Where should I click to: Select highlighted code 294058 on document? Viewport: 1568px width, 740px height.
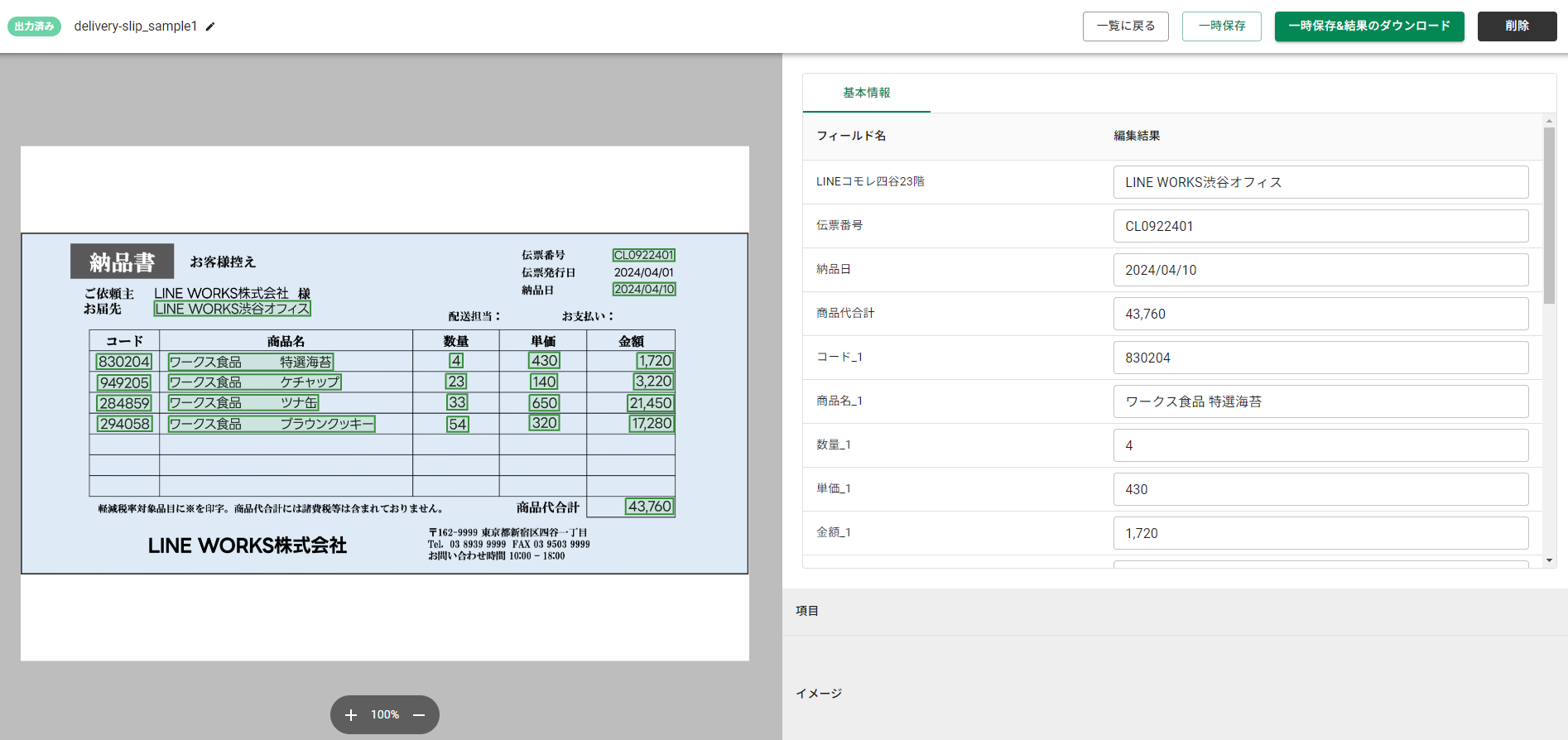coord(124,424)
